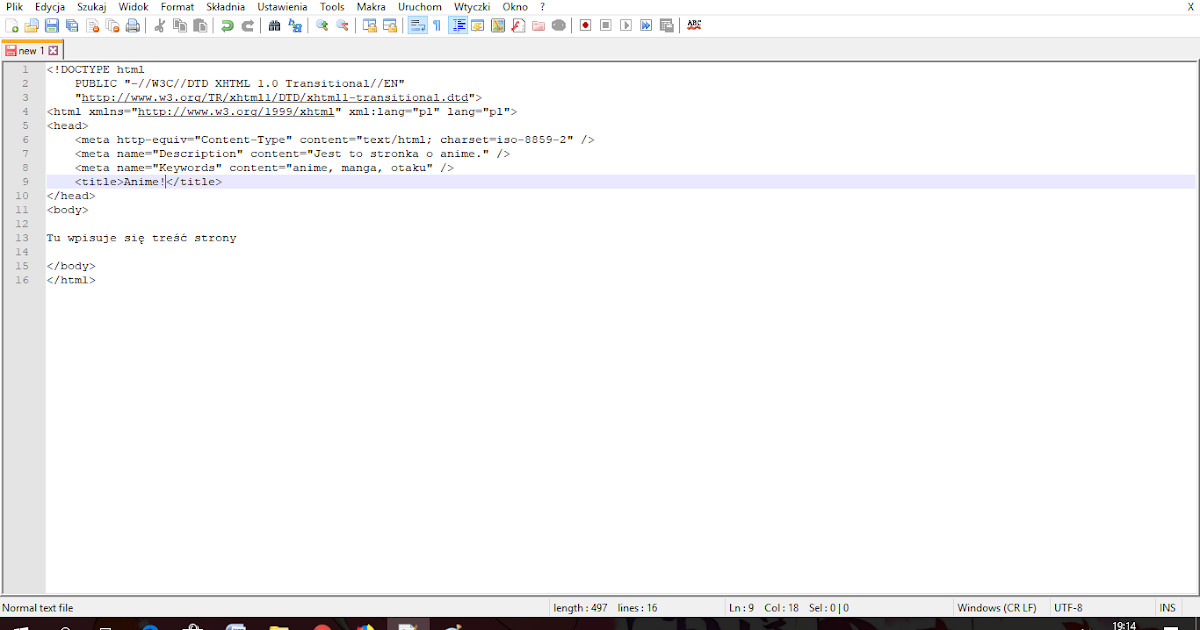This screenshot has width=1200, height=630.
Task: Toggle the indent guide toolbar icon
Action: click(x=459, y=25)
